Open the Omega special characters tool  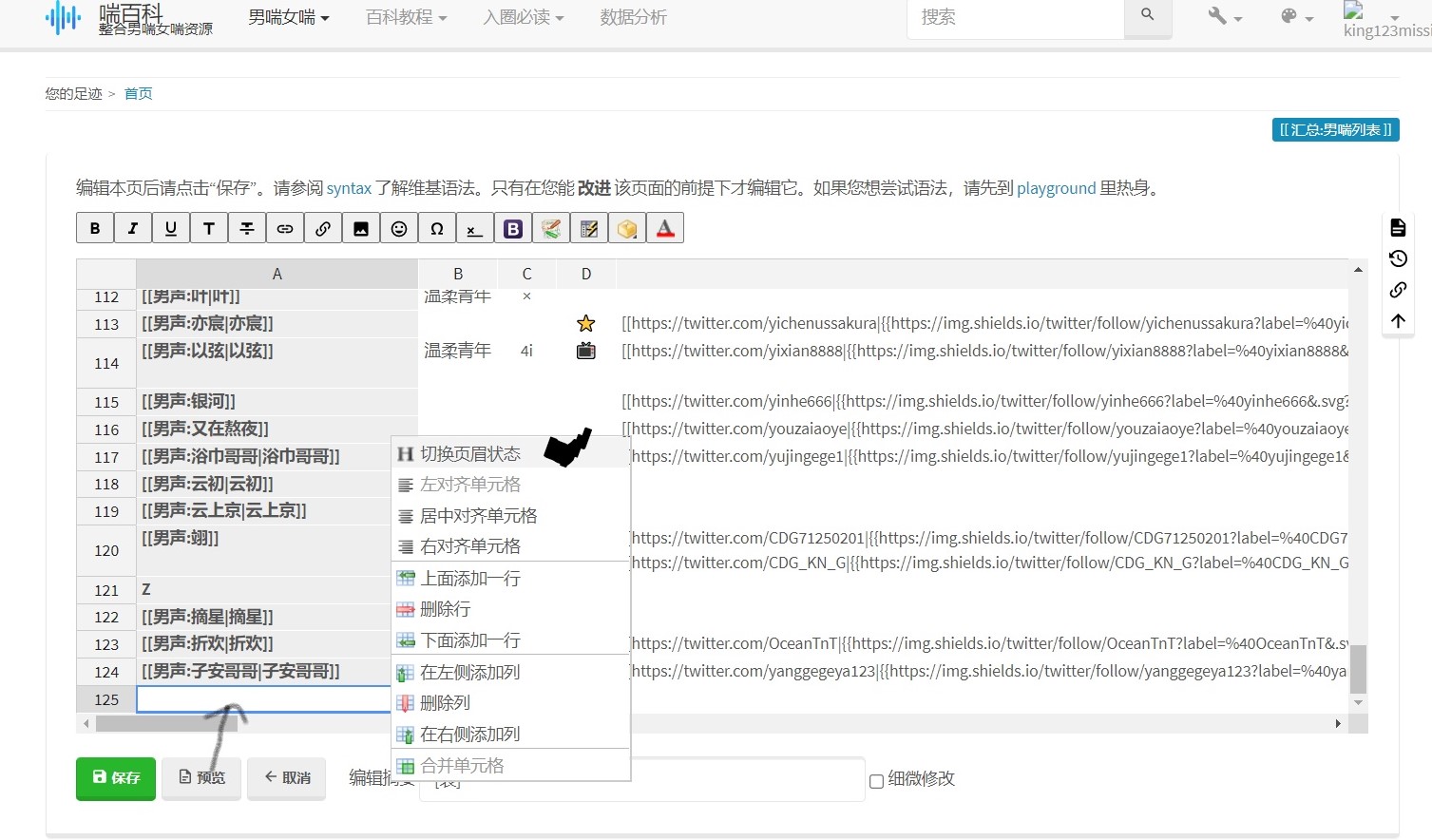point(437,228)
